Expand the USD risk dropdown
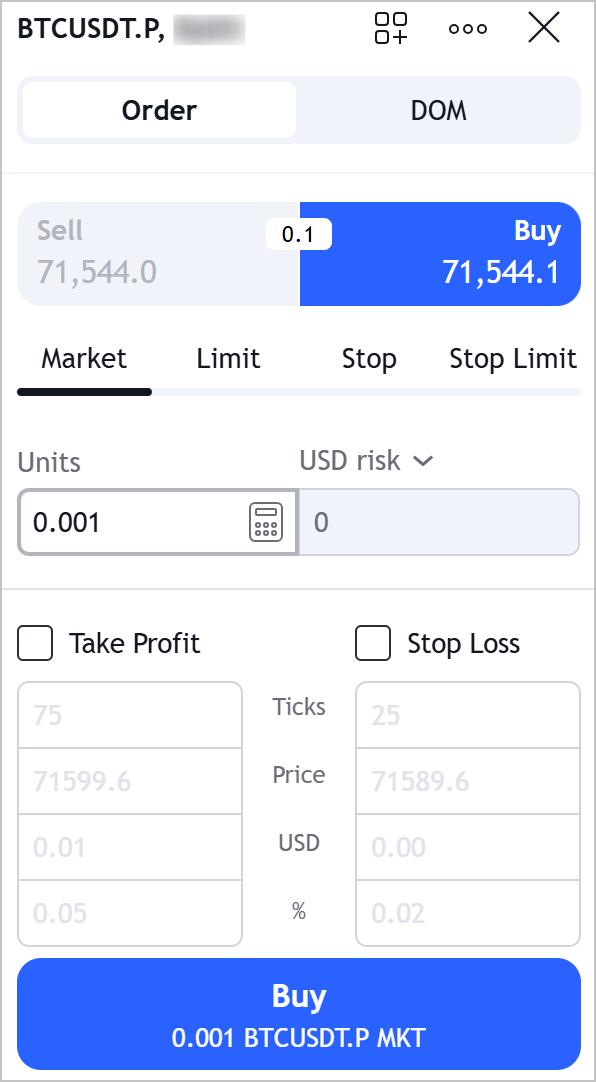This screenshot has width=596, height=1082. click(x=366, y=460)
